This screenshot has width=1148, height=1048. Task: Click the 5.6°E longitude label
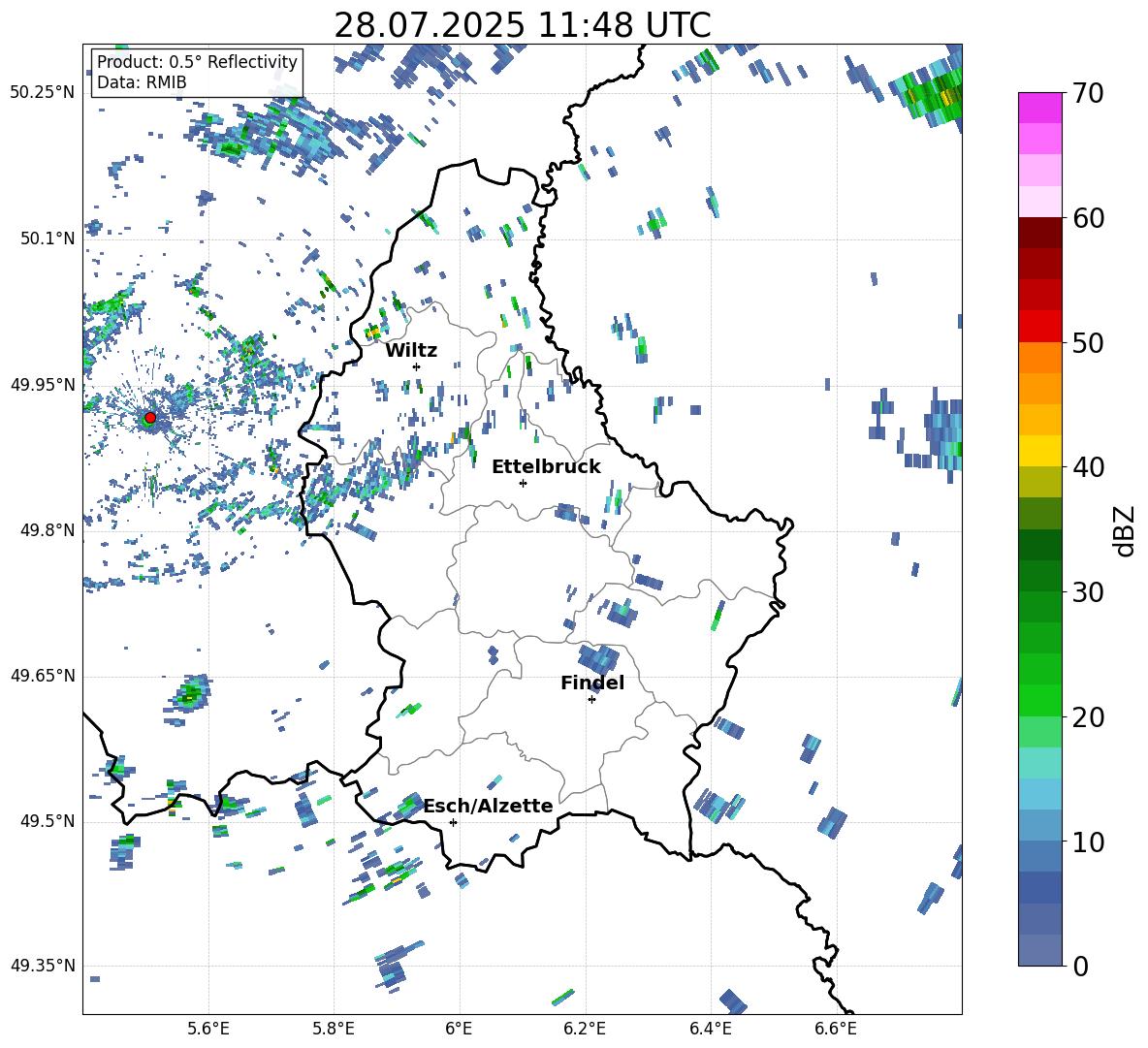pyautogui.click(x=208, y=1029)
